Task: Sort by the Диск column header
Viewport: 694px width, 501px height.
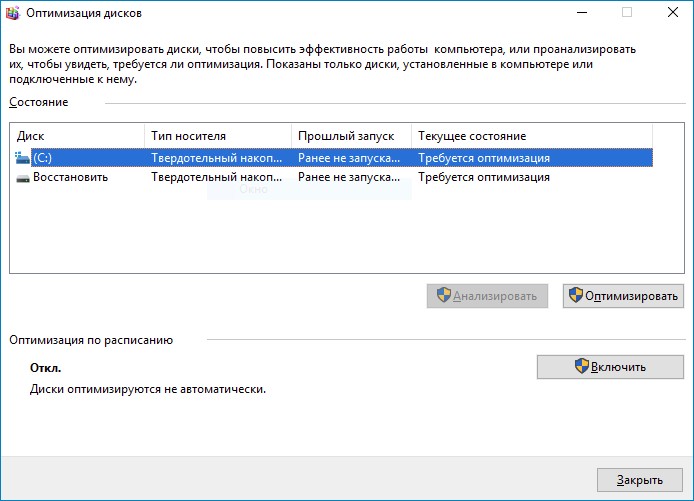Action: [x=77, y=135]
